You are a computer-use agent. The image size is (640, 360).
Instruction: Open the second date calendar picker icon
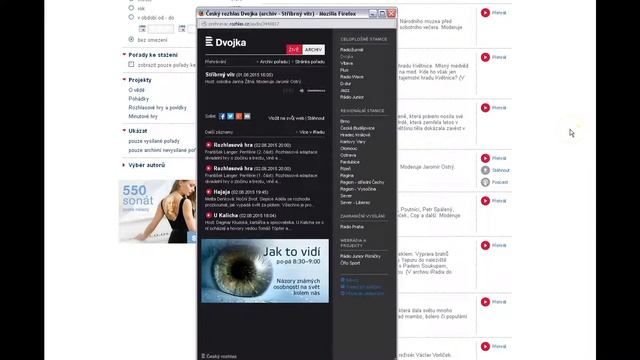[x=182, y=29]
